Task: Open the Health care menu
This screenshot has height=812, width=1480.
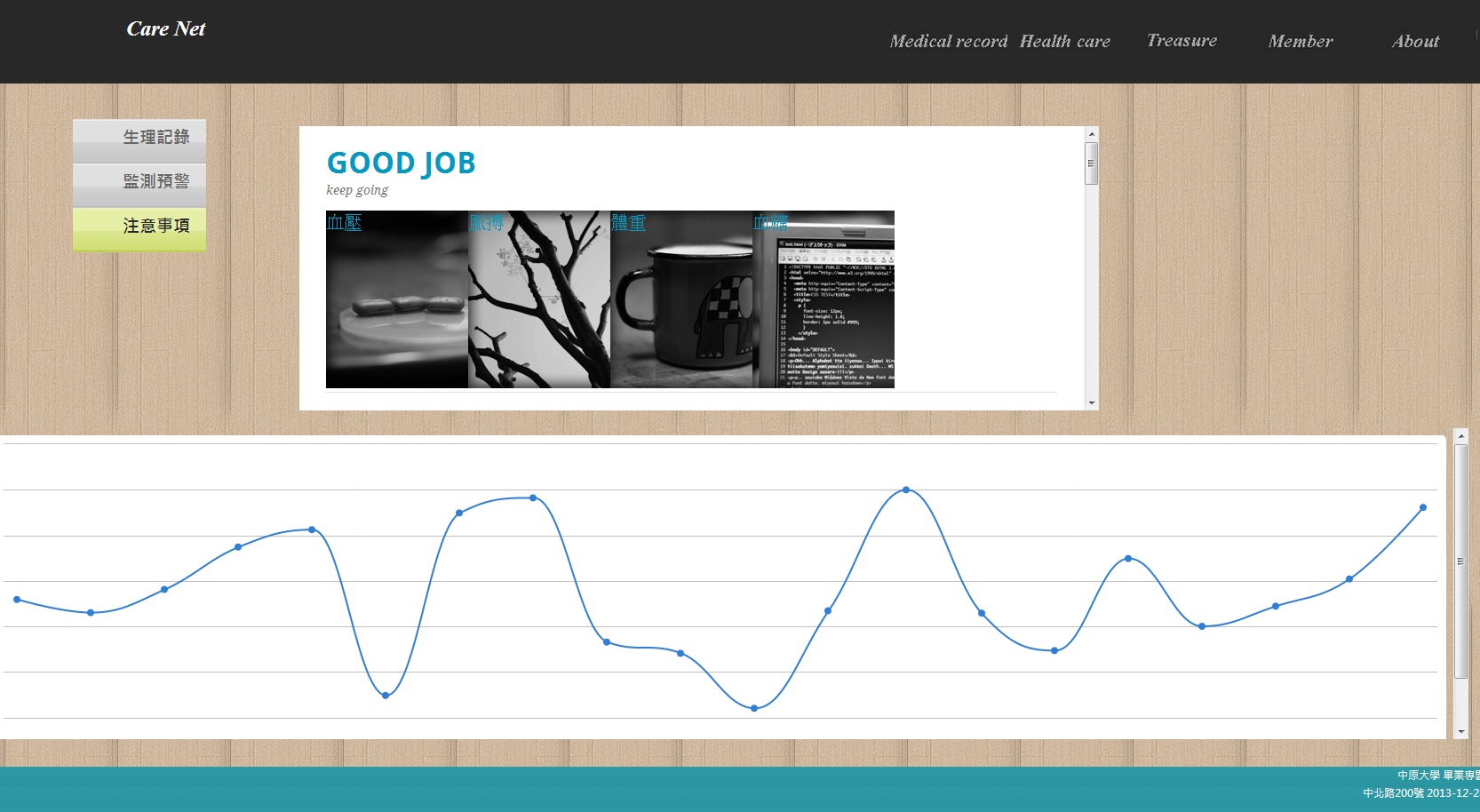Action: tap(1064, 42)
